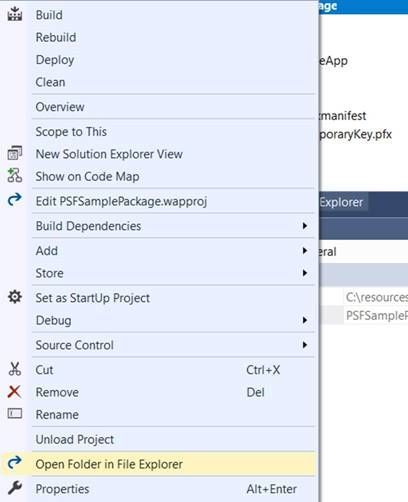Click the Open Folder in File Explorer arrow icon
Viewport: 408px width, 502px height.
(x=15, y=462)
